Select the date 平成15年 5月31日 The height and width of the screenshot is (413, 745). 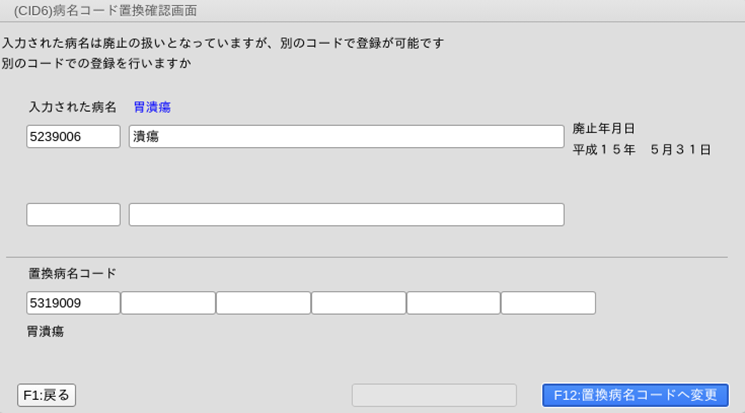pyautogui.click(x=641, y=150)
